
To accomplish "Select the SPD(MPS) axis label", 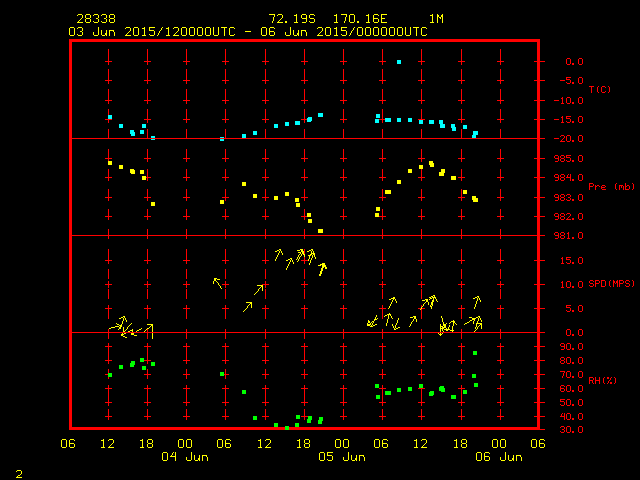I will 611,283.
